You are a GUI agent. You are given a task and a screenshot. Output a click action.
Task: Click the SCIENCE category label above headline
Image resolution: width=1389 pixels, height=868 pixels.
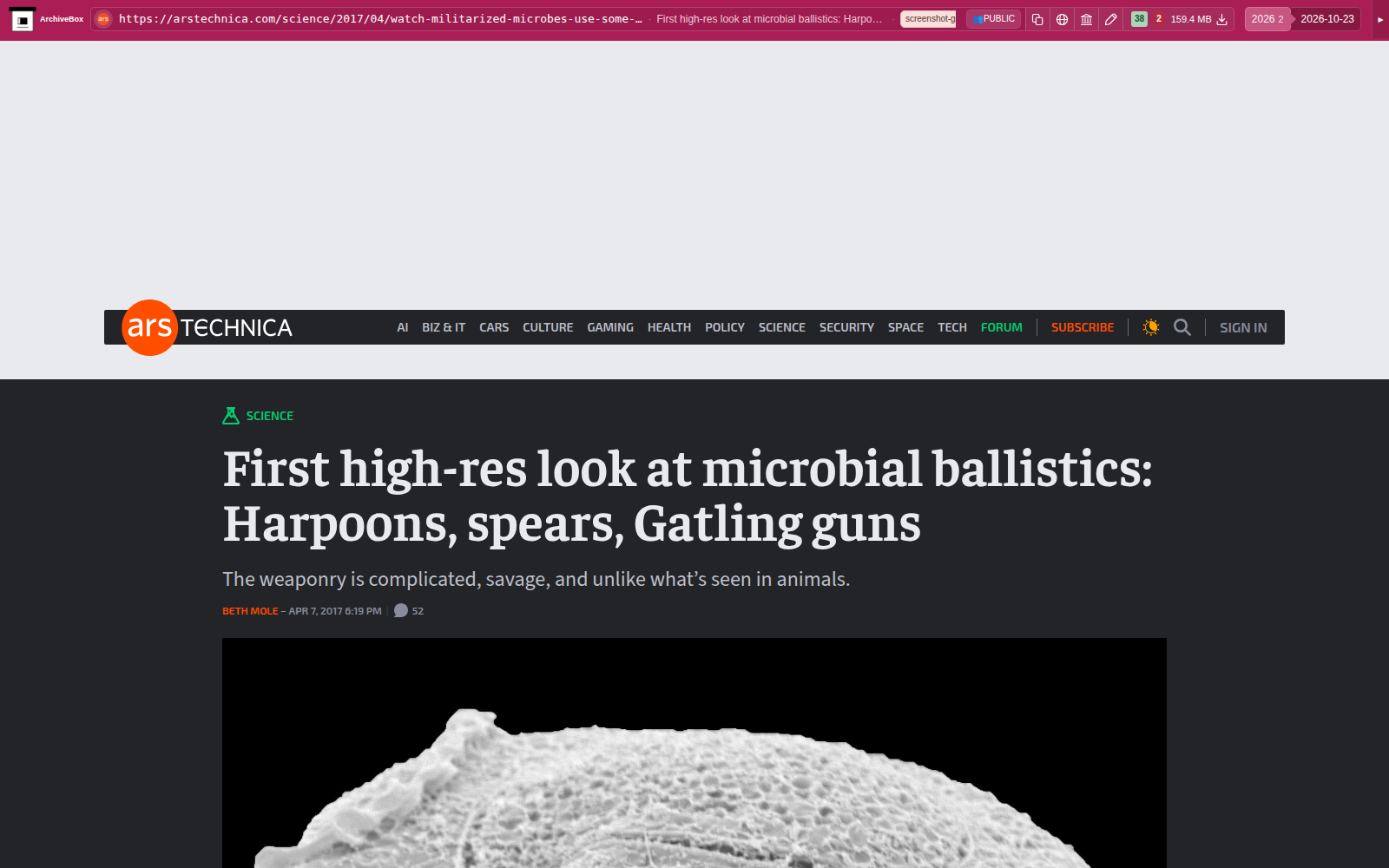tap(270, 416)
